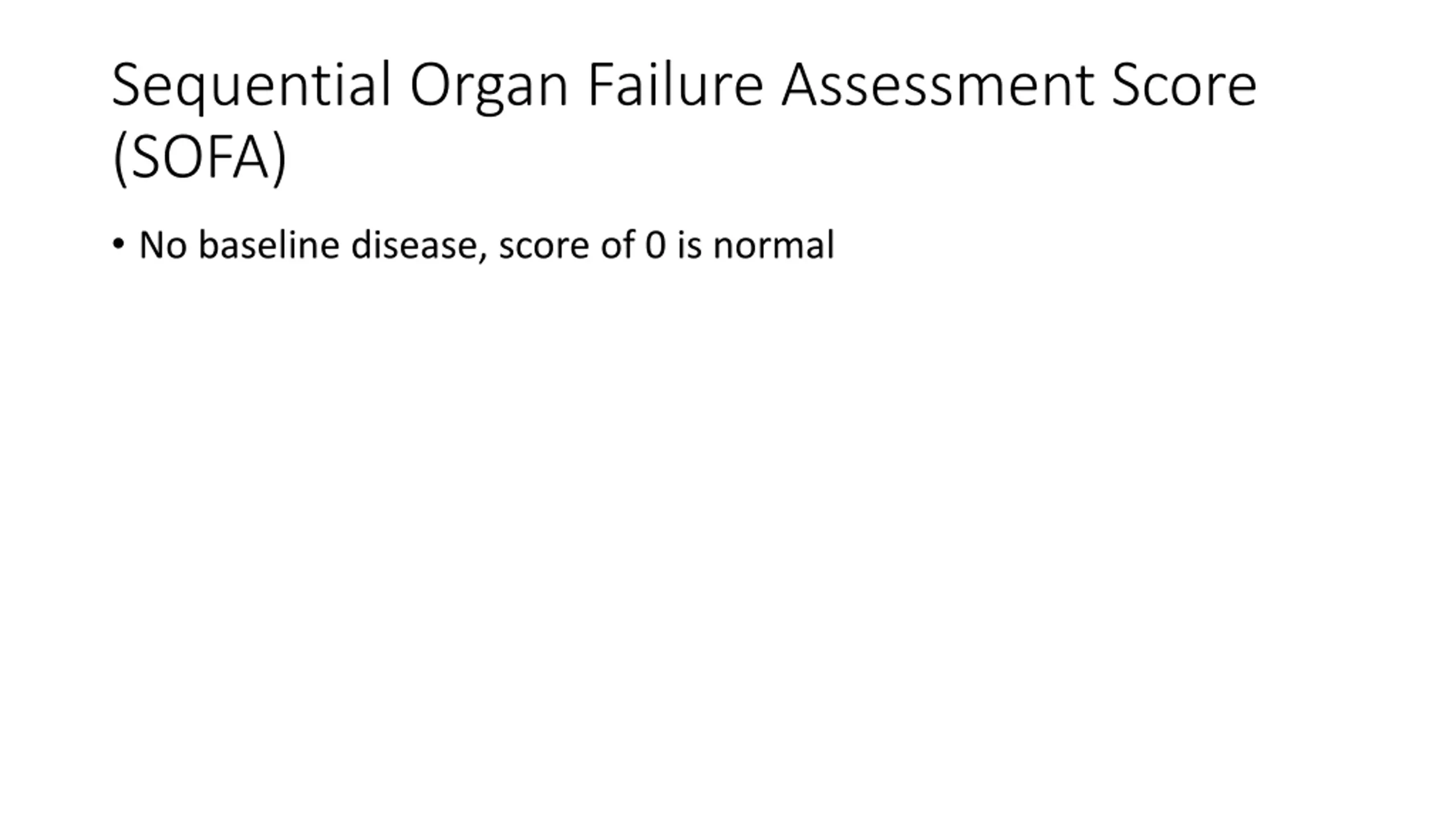The image size is (1456, 819).
Task: Click the bullet point marker
Action: point(118,244)
